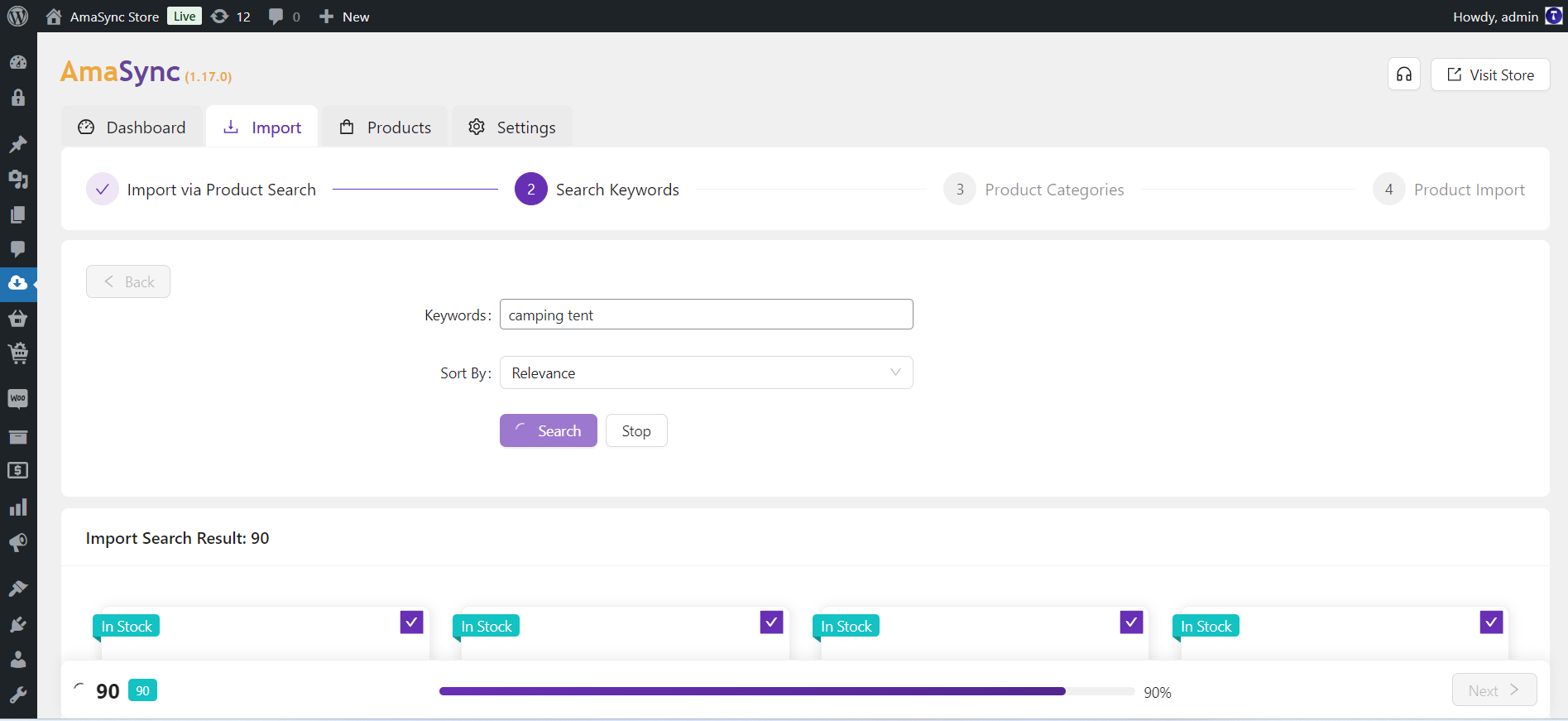The height and width of the screenshot is (721, 1568).
Task: Click the first card's In Stock badge
Action: 127,626
